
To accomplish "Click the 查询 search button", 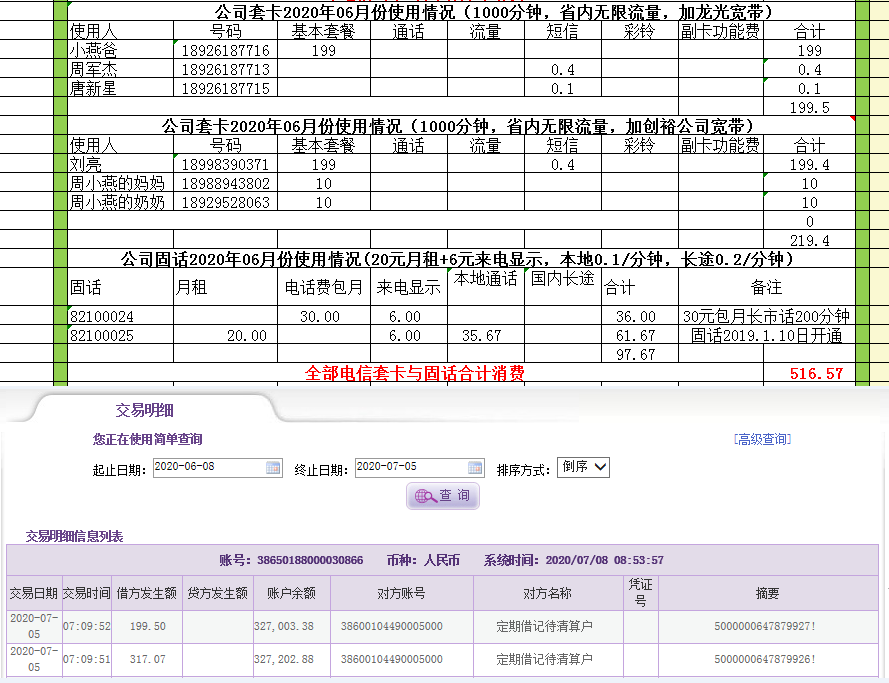I will (442, 496).
